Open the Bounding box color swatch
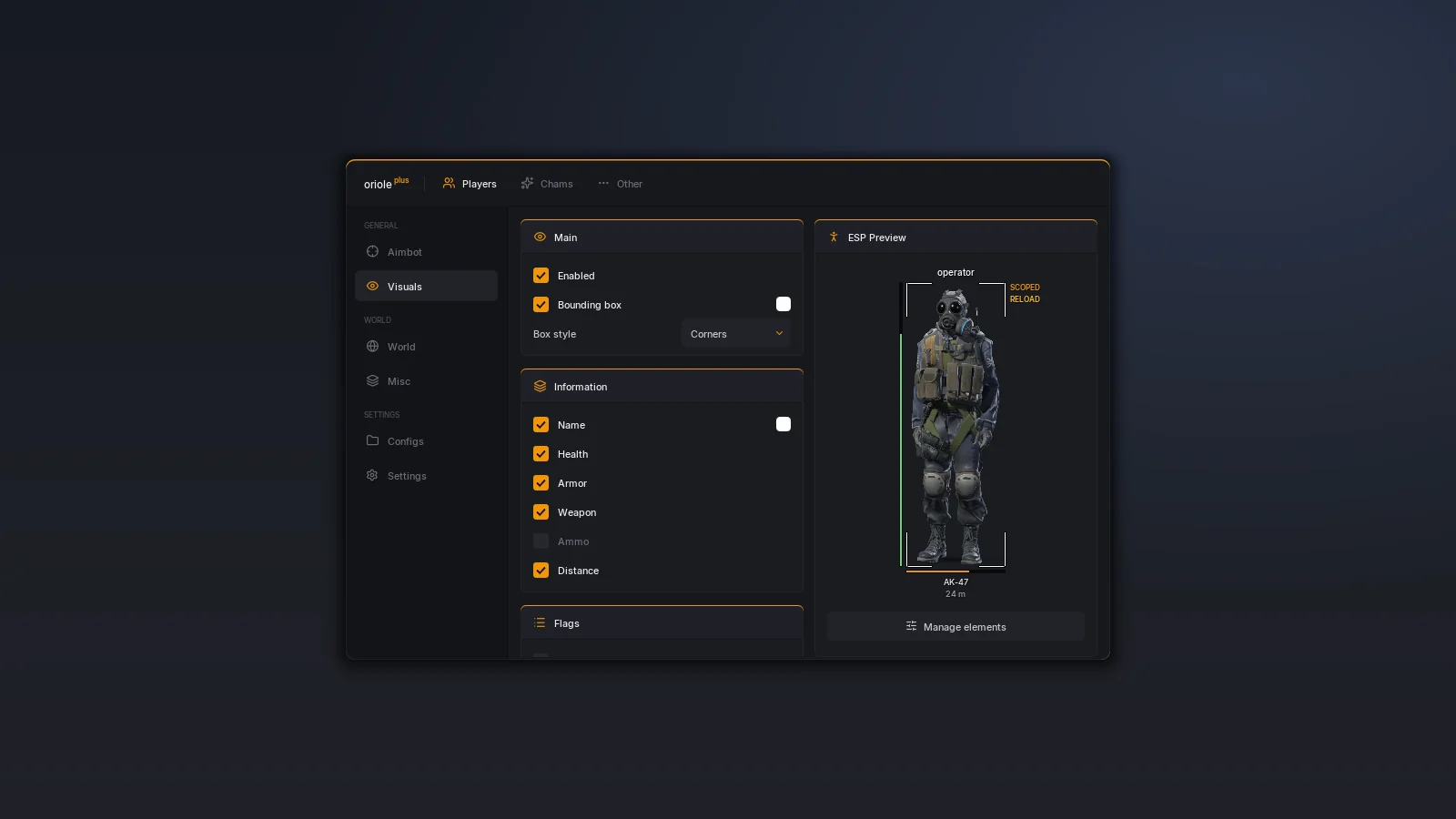1456x819 pixels. [x=784, y=304]
